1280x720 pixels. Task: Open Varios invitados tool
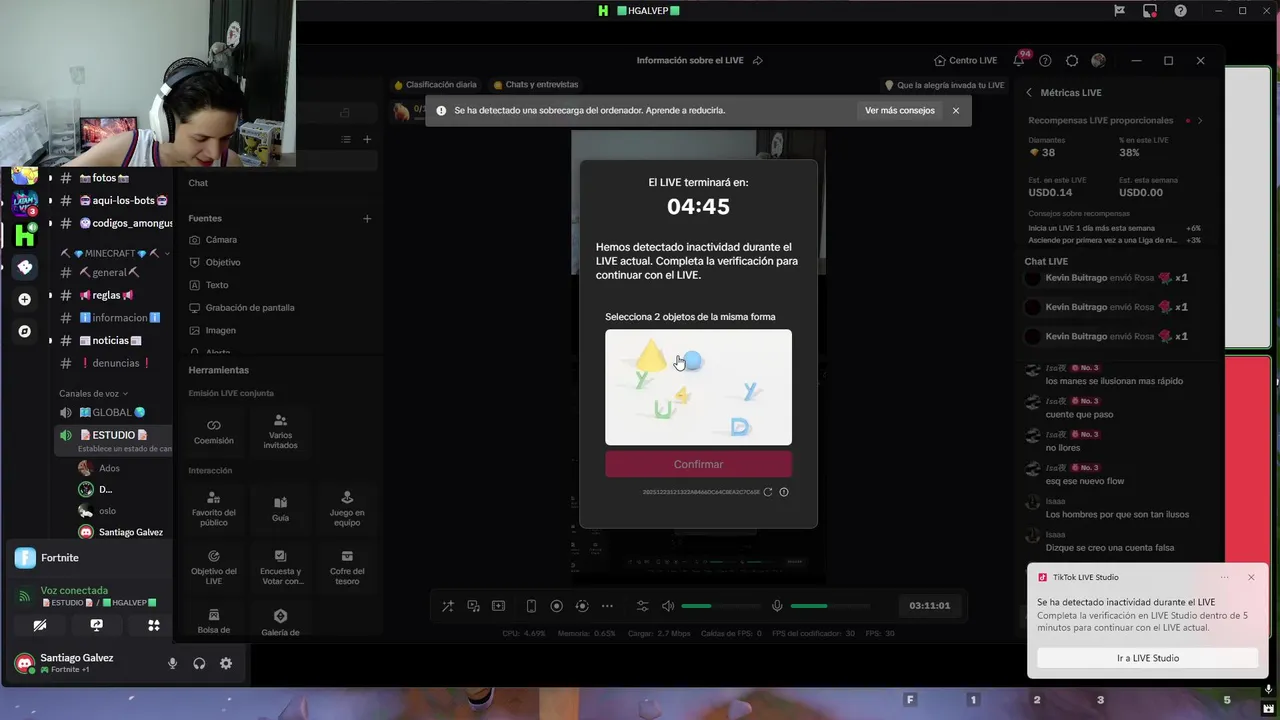pos(280,432)
